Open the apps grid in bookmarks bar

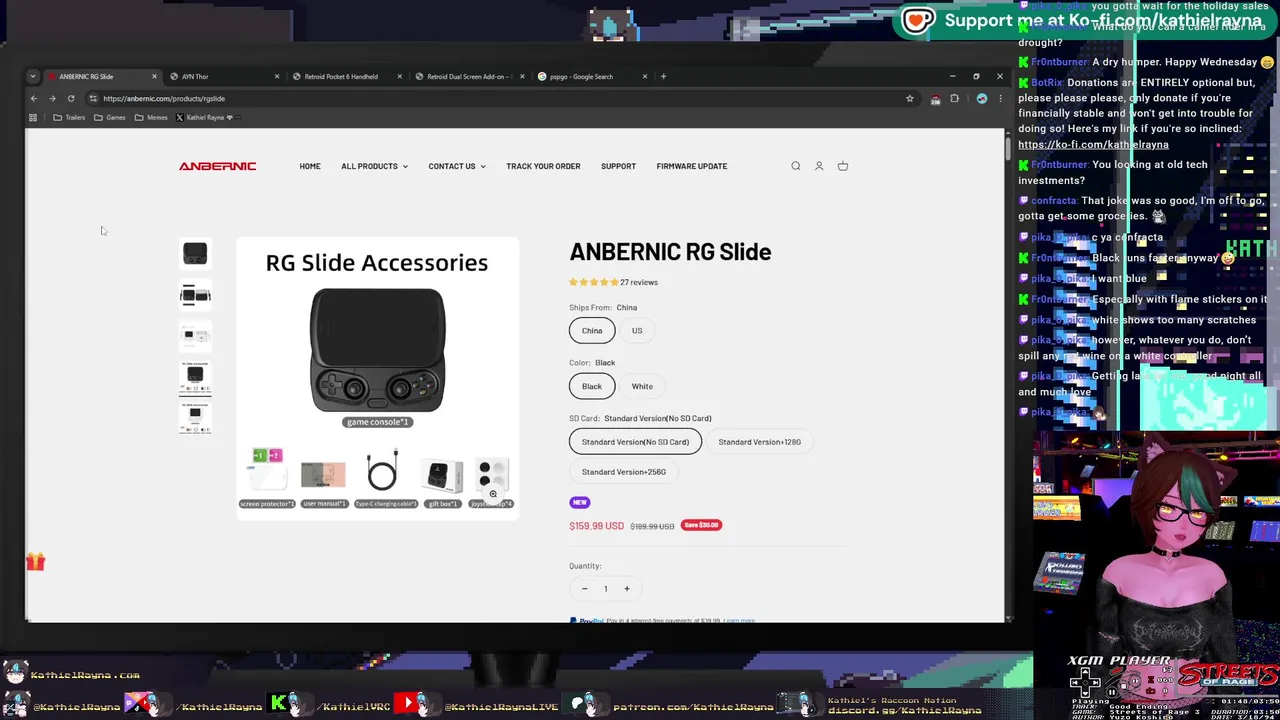33,117
